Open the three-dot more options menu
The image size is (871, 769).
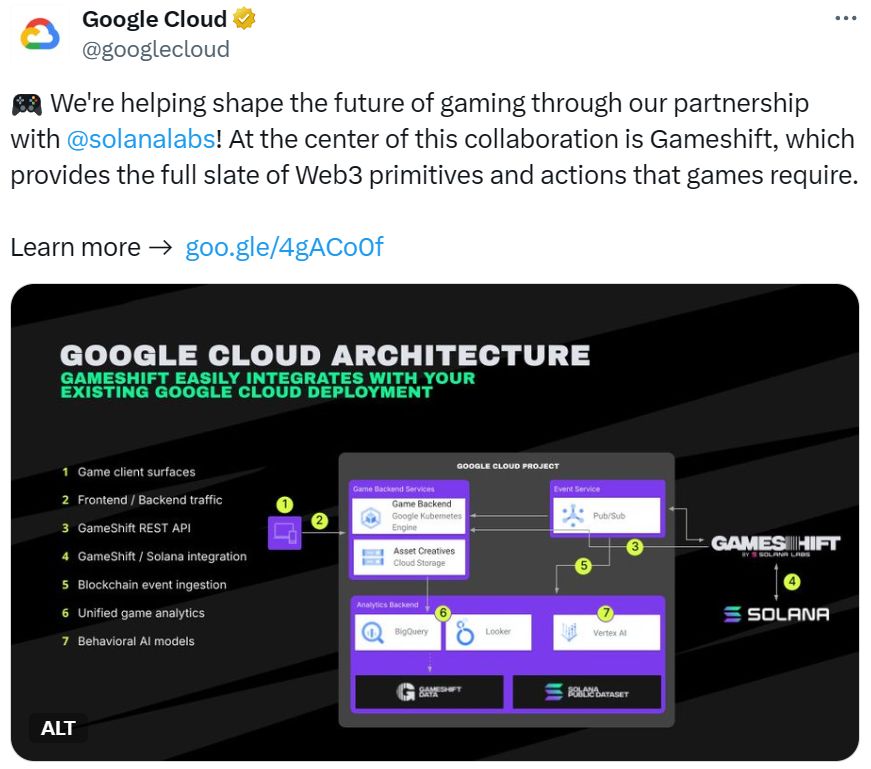[x=845, y=18]
